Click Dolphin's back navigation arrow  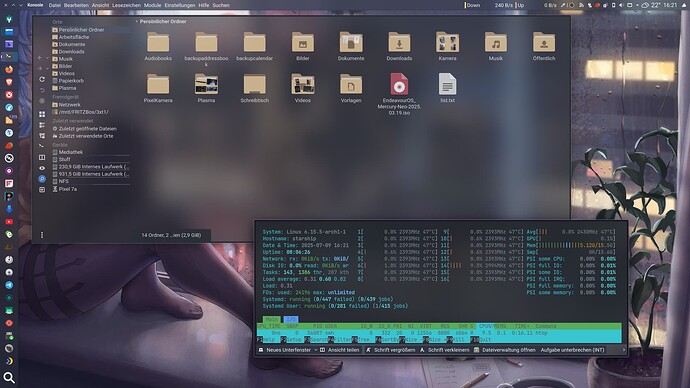(x=40, y=58)
